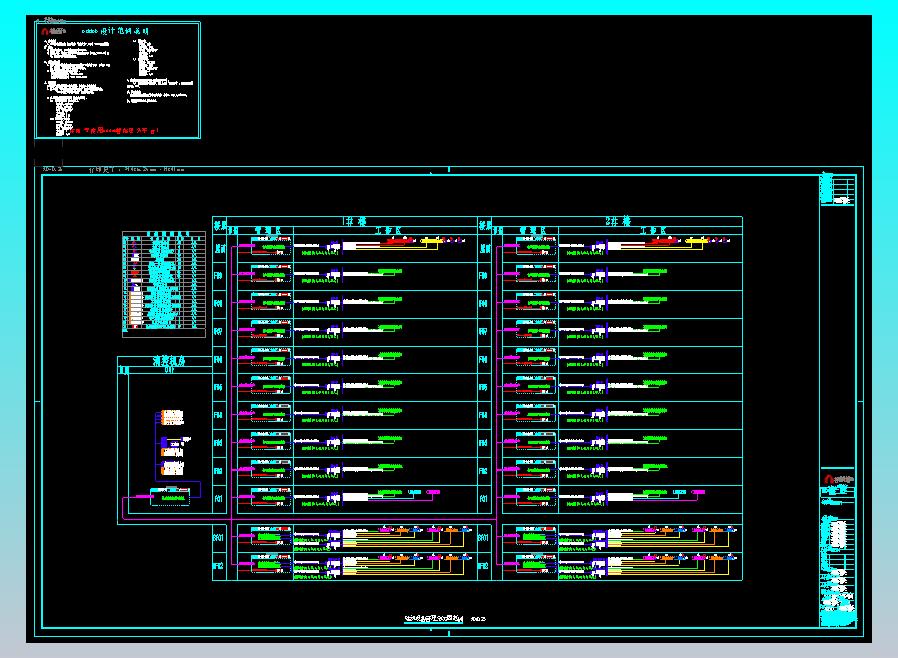Select the legend table beside 1#楼
898x658 pixels.
click(164, 284)
